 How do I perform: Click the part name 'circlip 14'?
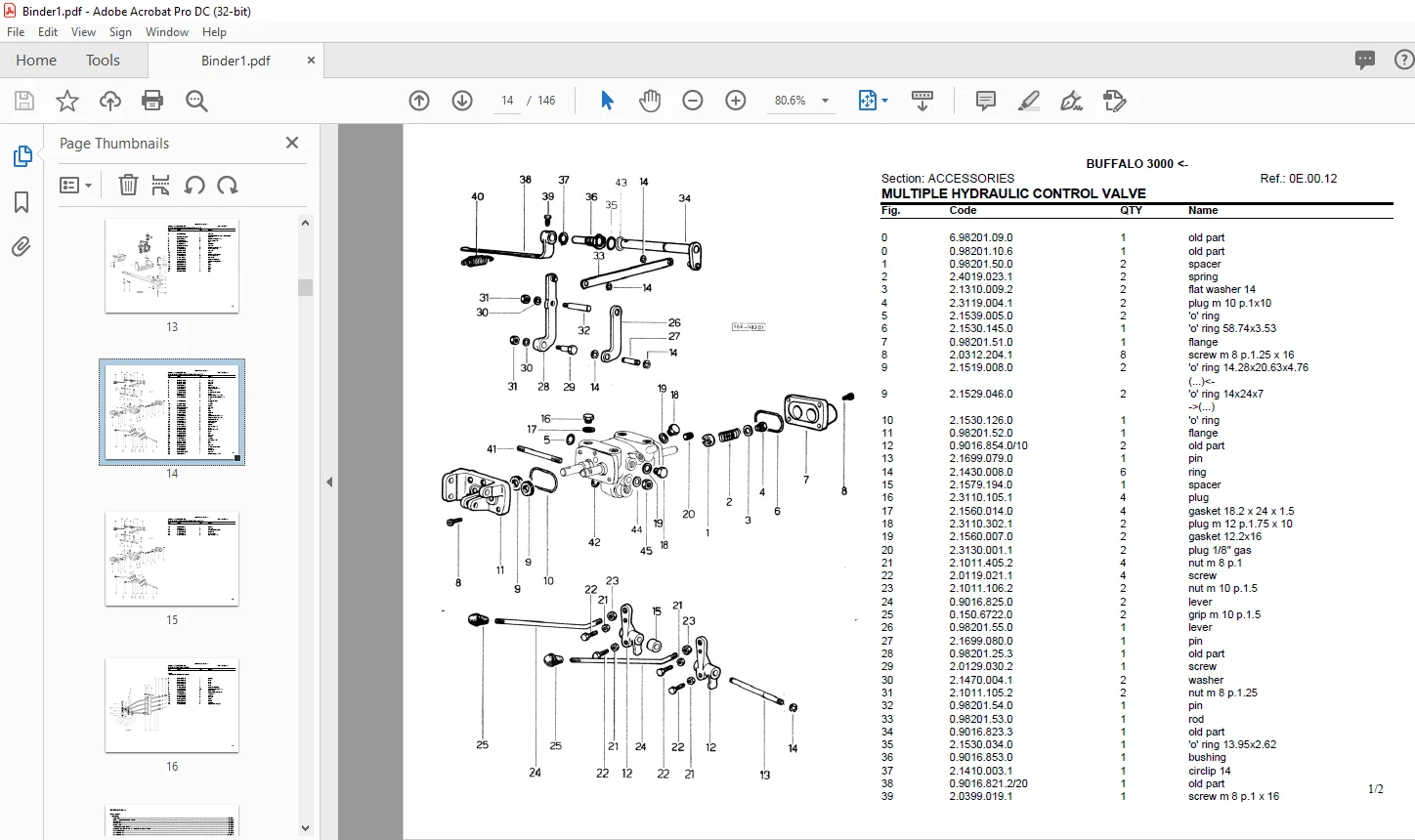pos(1210,771)
